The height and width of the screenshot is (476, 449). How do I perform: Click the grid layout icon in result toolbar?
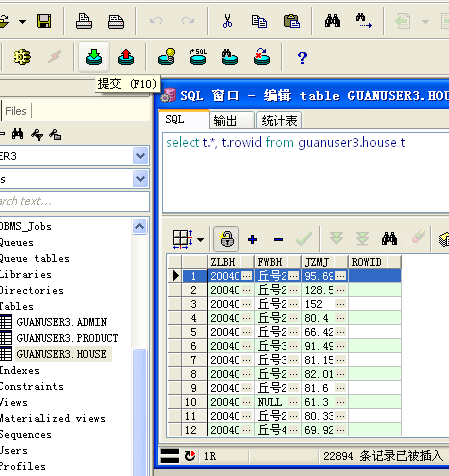(x=182, y=239)
